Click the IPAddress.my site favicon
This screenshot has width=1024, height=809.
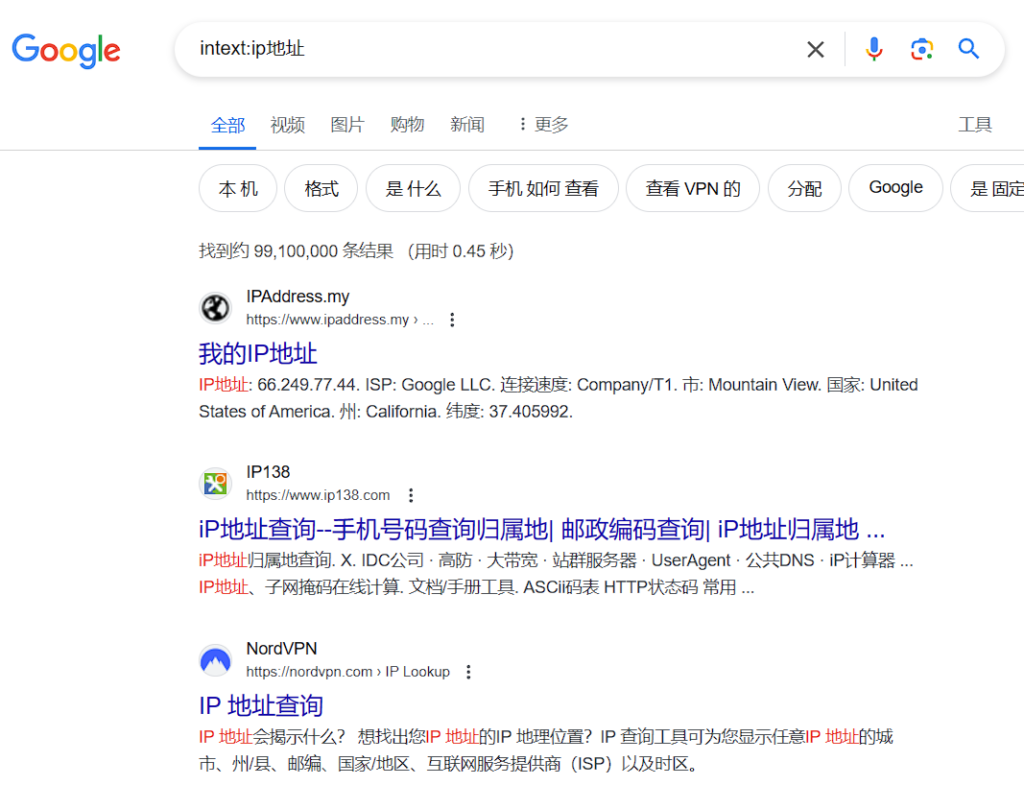[216, 308]
